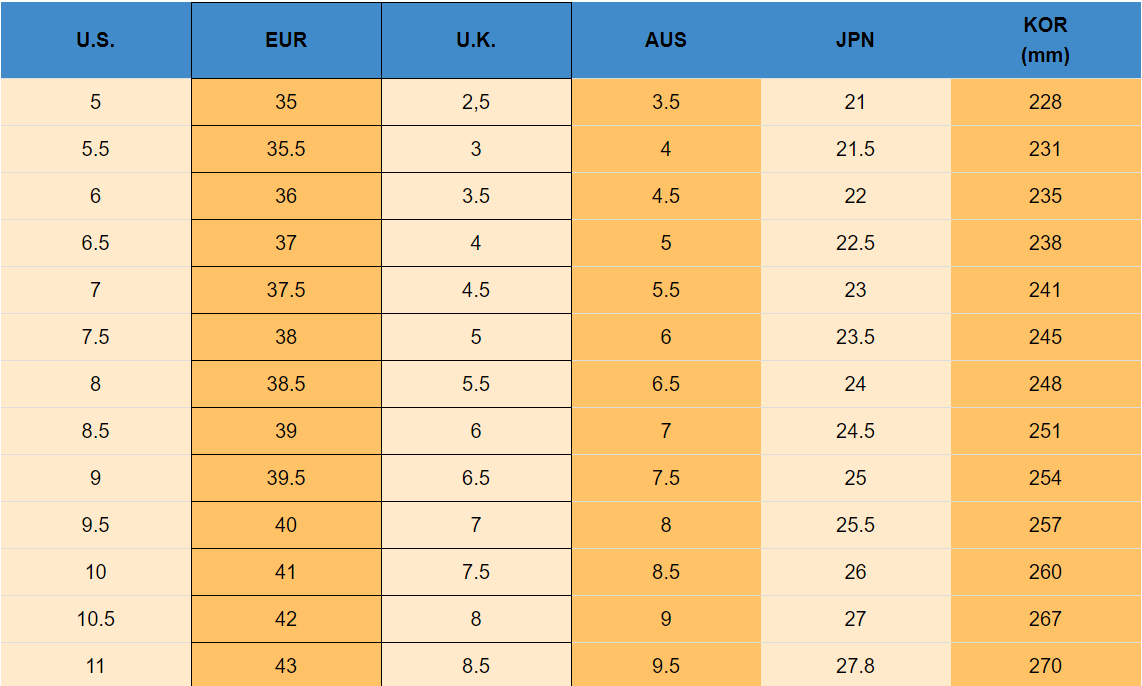Click the JPN column header
Image resolution: width=1142 pixels, height=686 pixels.
click(x=855, y=41)
